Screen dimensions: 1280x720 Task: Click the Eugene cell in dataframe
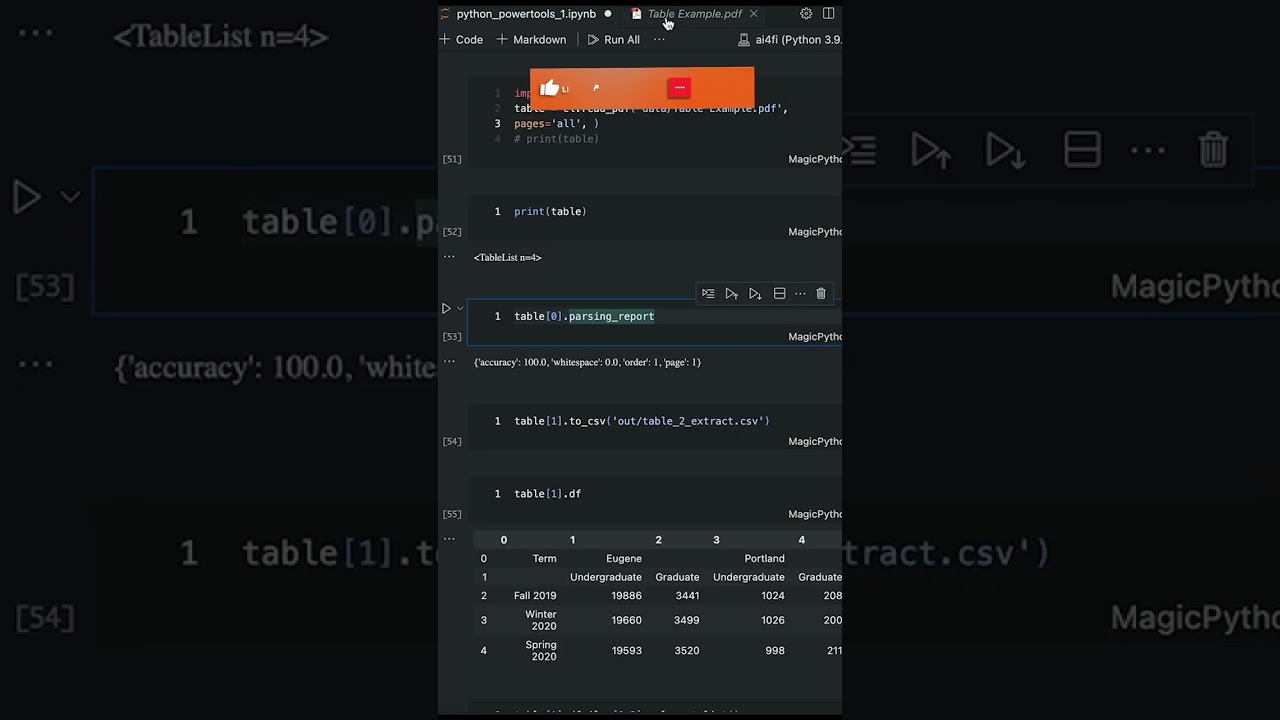click(x=624, y=559)
